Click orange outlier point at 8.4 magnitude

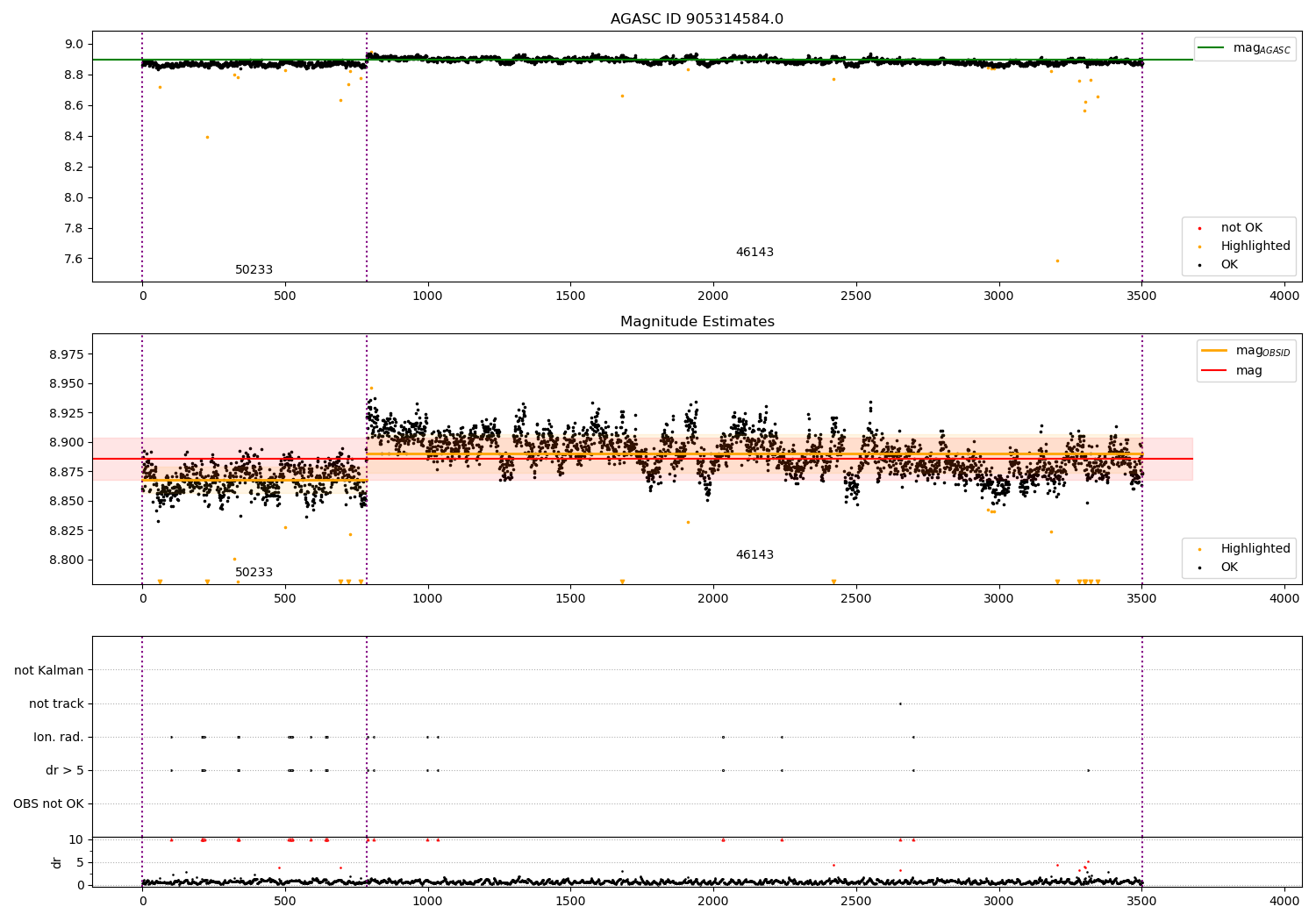click(207, 137)
